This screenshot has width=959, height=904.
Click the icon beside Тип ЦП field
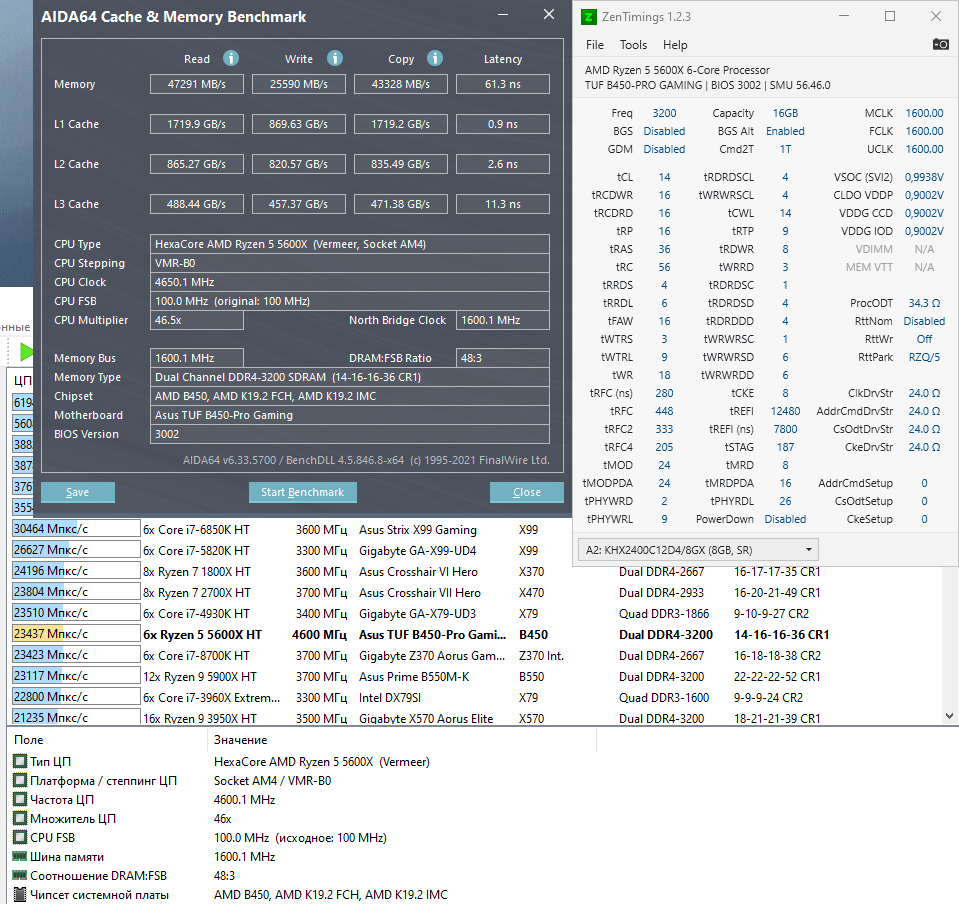click(20, 761)
